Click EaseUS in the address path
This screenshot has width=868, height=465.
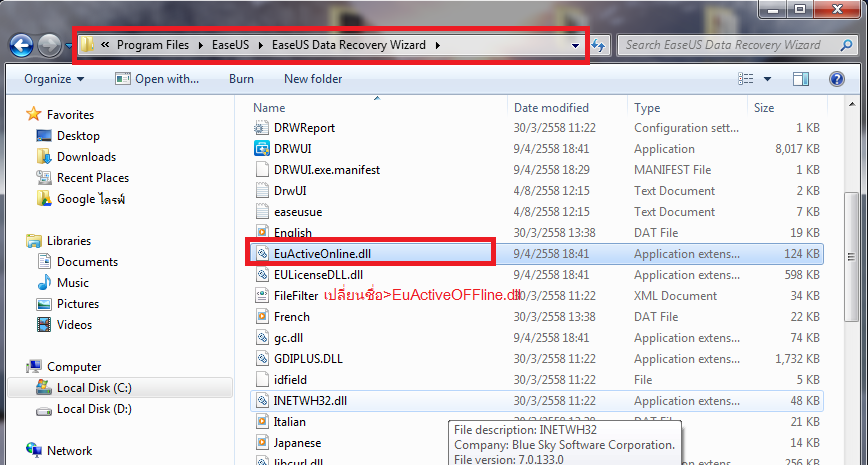[230, 45]
